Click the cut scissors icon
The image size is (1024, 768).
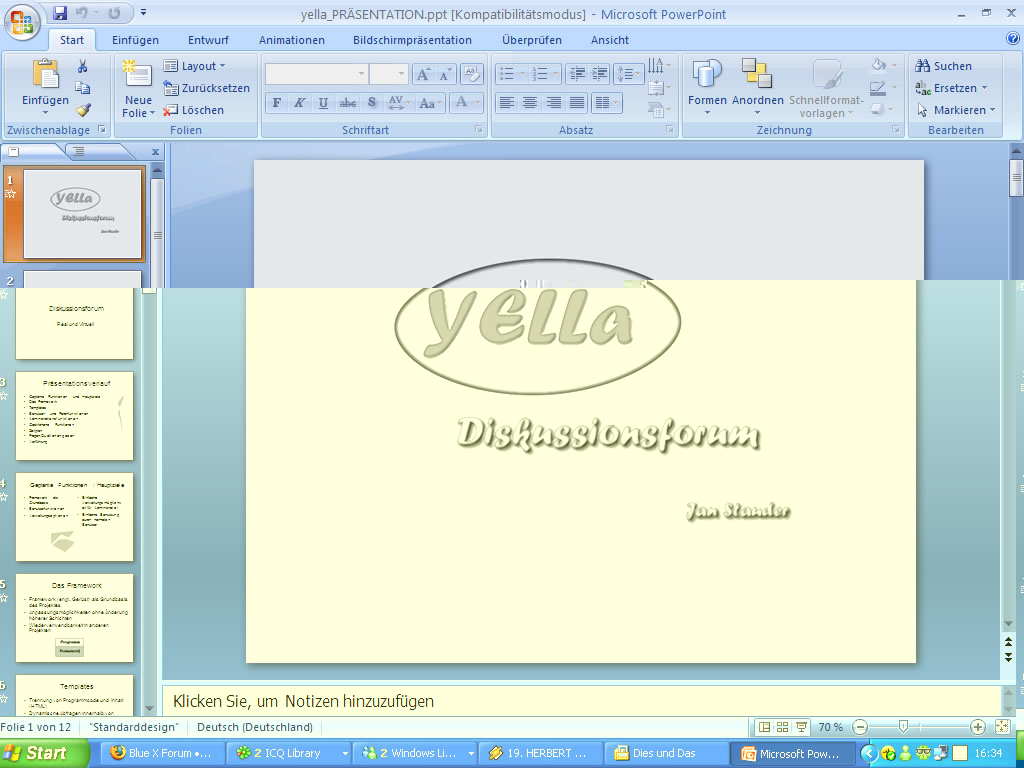click(x=83, y=67)
